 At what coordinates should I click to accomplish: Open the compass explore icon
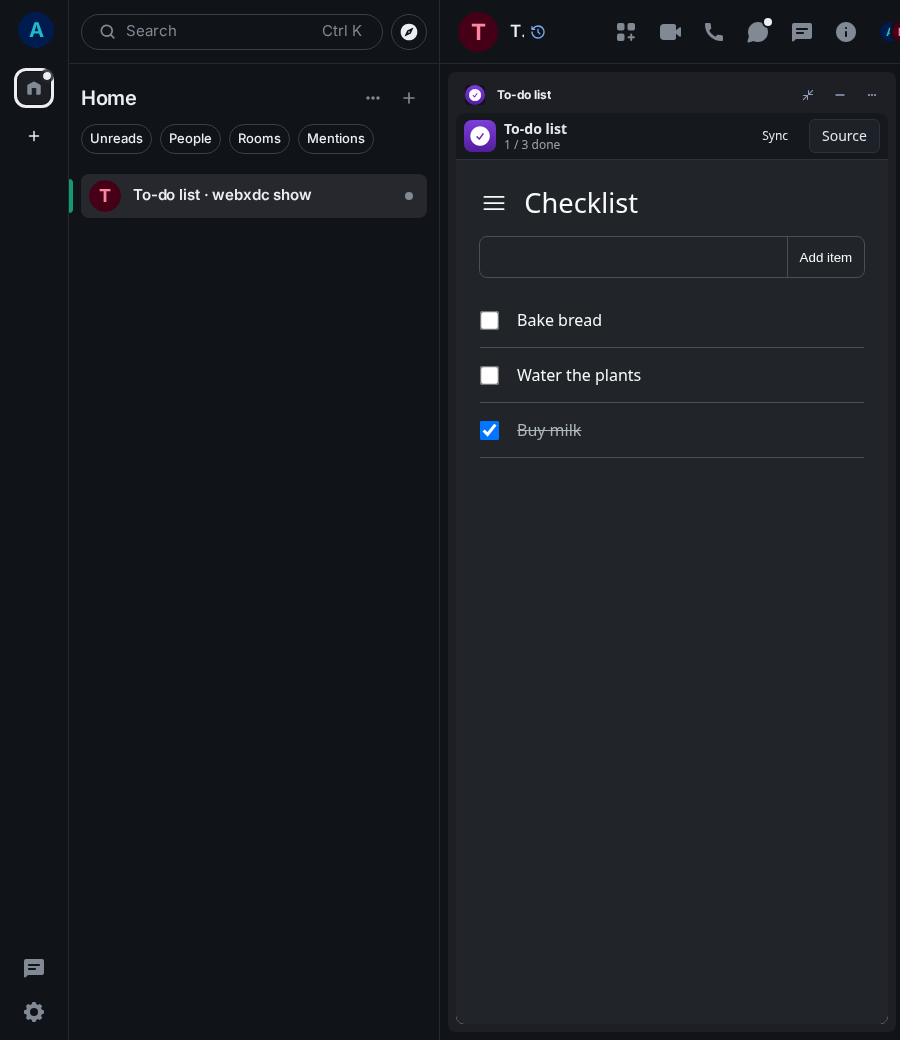[x=409, y=32]
